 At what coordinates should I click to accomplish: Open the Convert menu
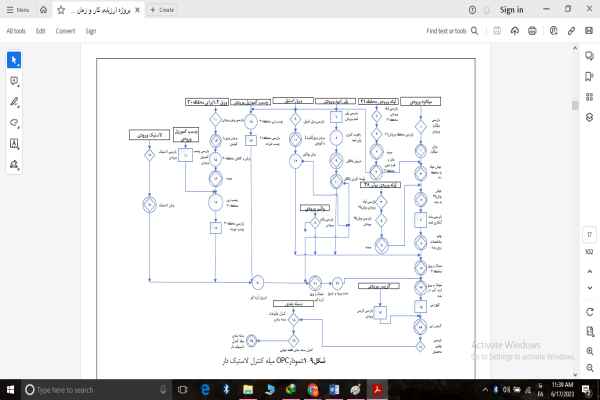click(x=65, y=31)
